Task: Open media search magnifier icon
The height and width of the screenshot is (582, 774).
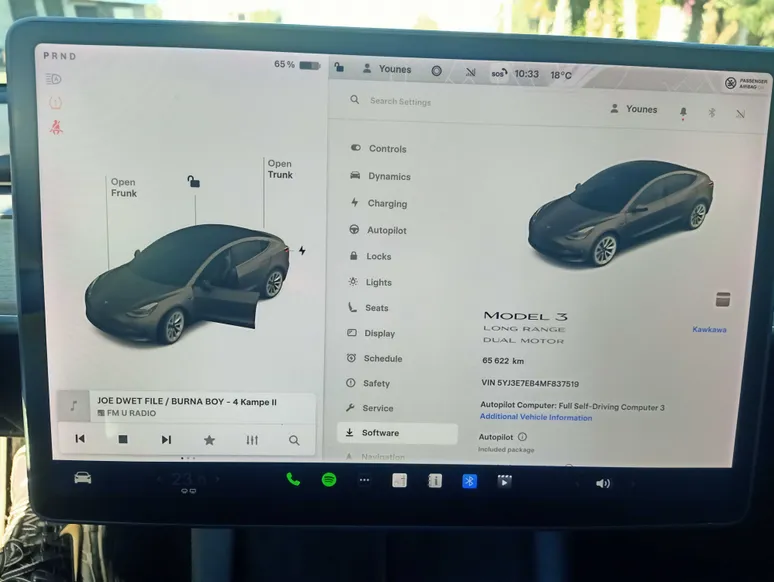Action: [294, 440]
